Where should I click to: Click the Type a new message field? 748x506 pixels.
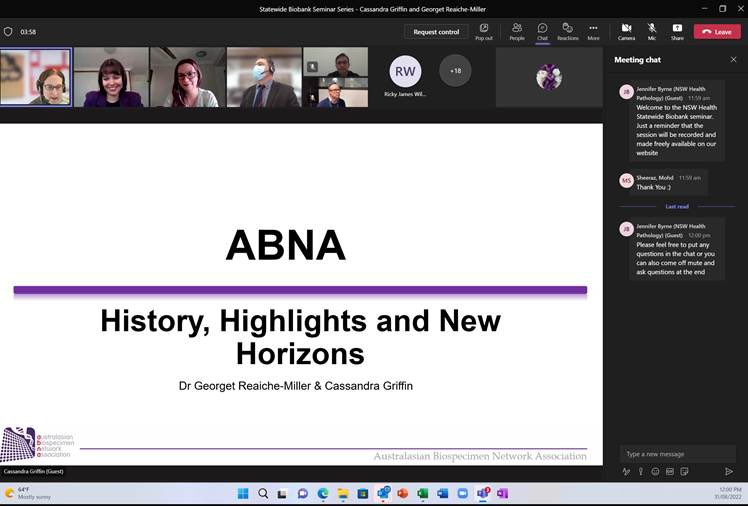pyautogui.click(x=677, y=454)
